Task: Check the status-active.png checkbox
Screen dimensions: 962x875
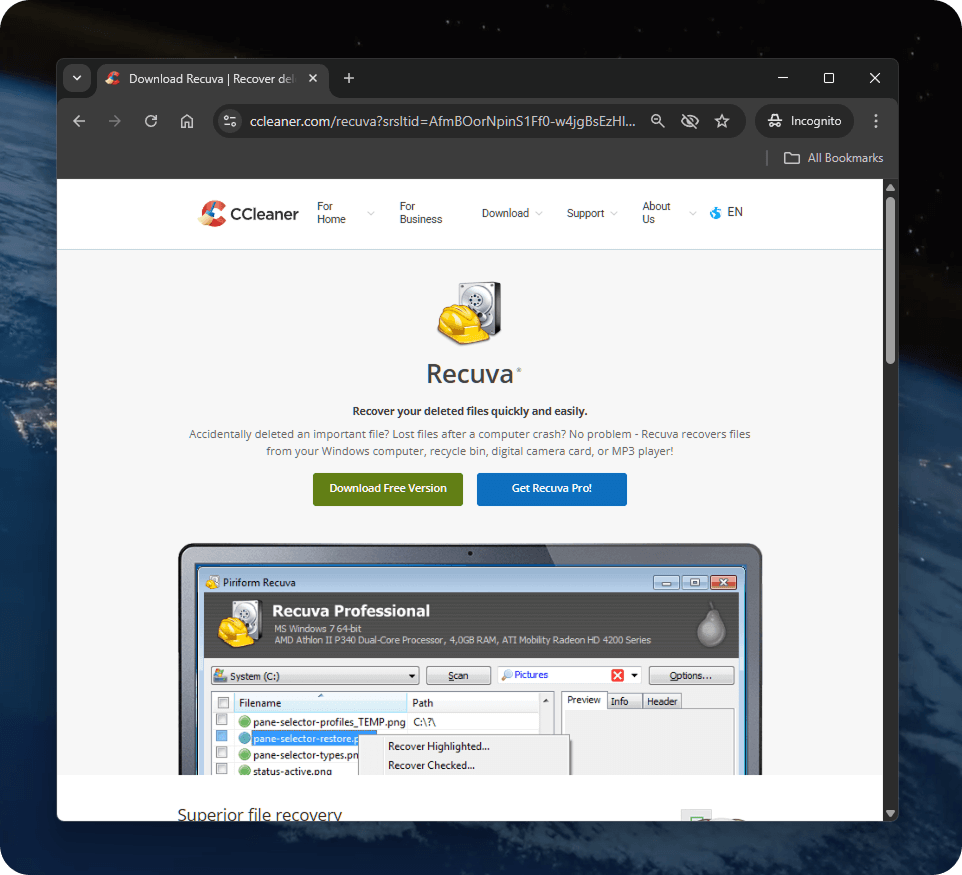Action: (x=222, y=769)
